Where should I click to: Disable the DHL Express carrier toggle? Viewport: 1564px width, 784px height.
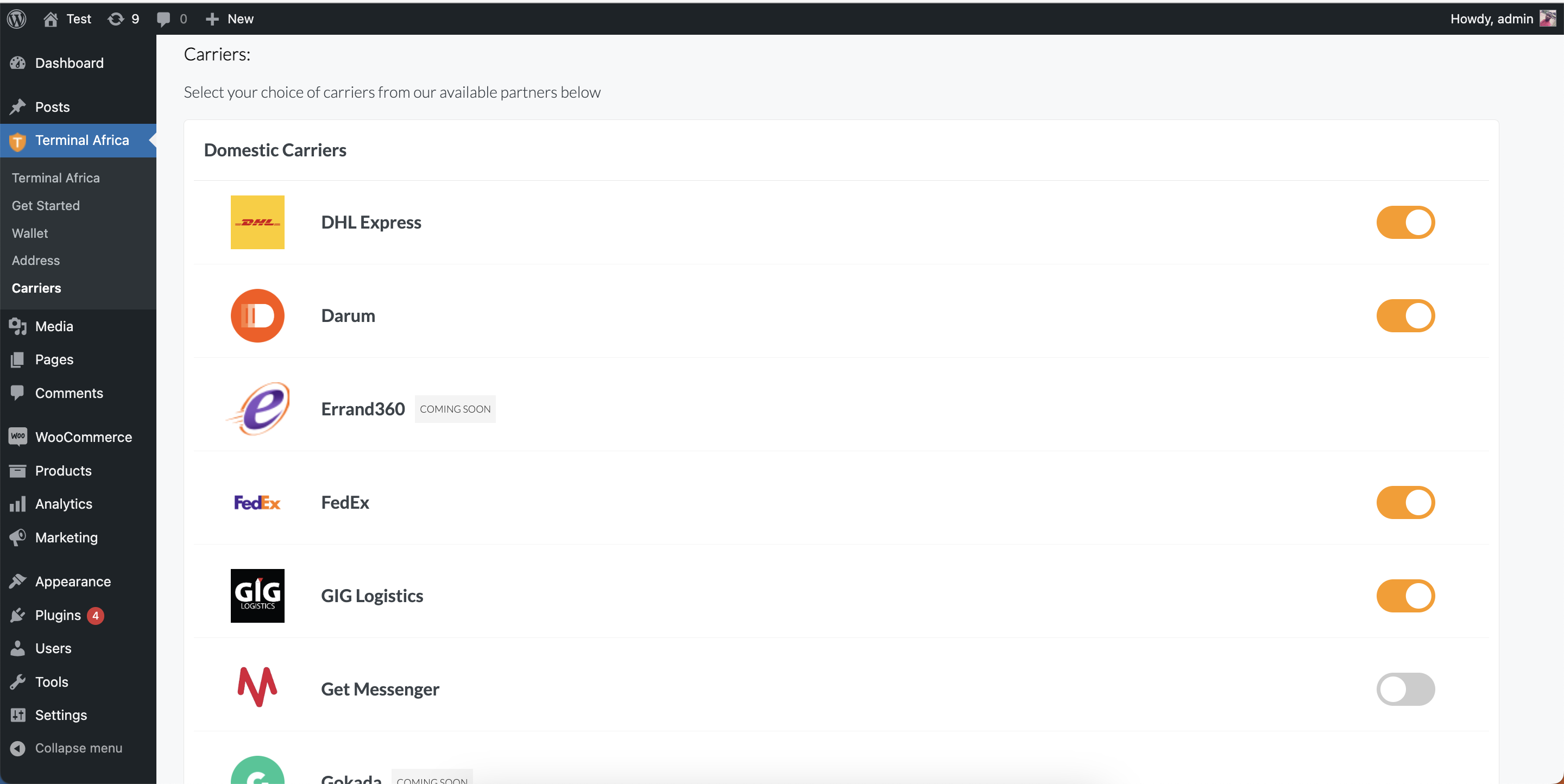pyautogui.click(x=1405, y=222)
